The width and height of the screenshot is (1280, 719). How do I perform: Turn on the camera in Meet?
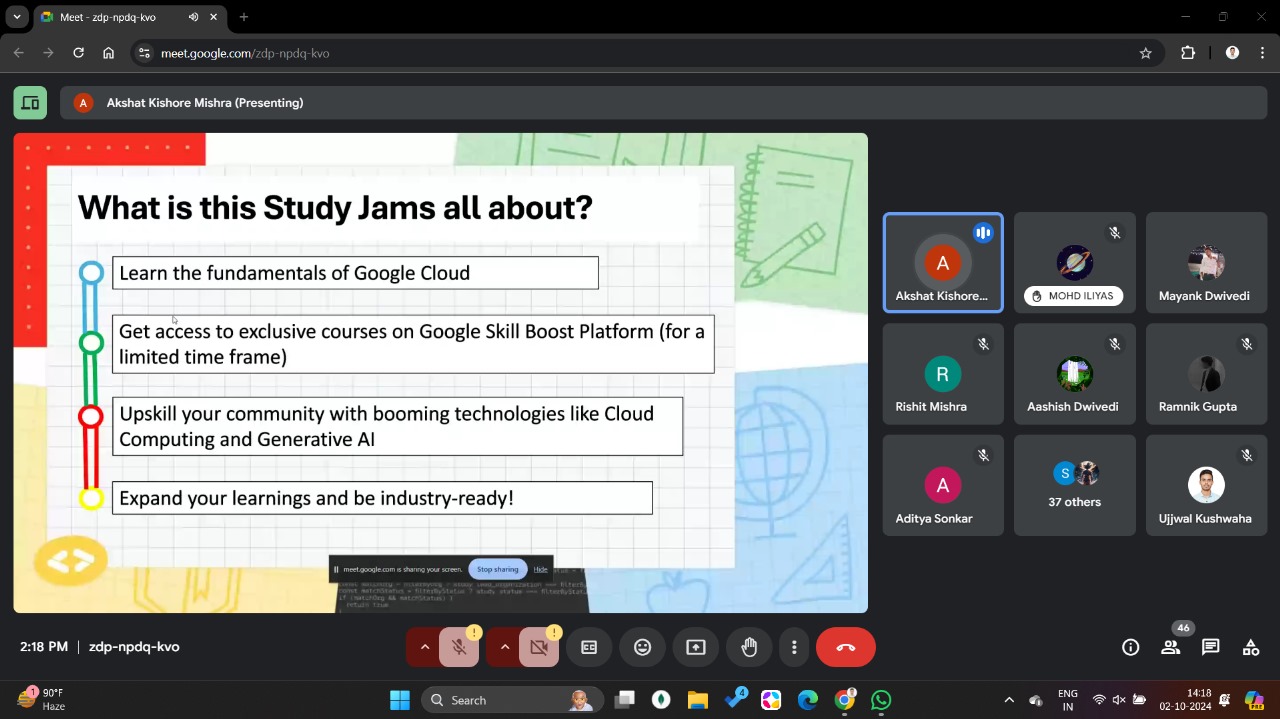539,647
